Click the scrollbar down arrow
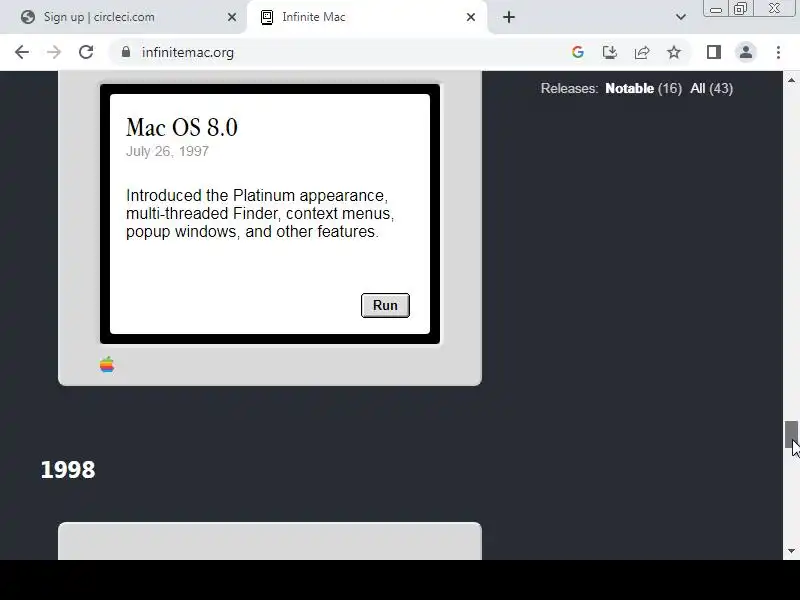The width and height of the screenshot is (800, 600). [791, 551]
